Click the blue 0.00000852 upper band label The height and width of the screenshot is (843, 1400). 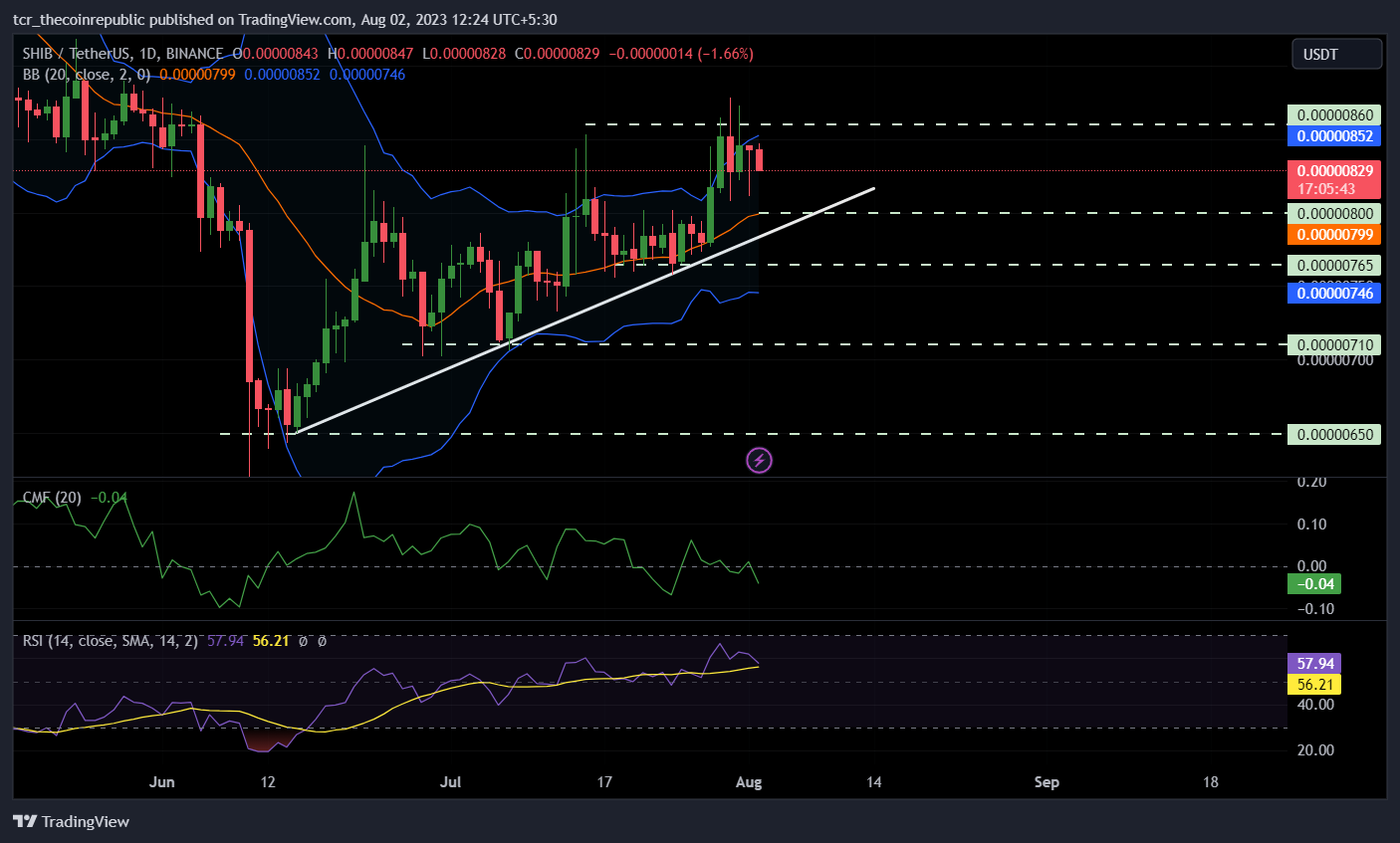(1334, 136)
